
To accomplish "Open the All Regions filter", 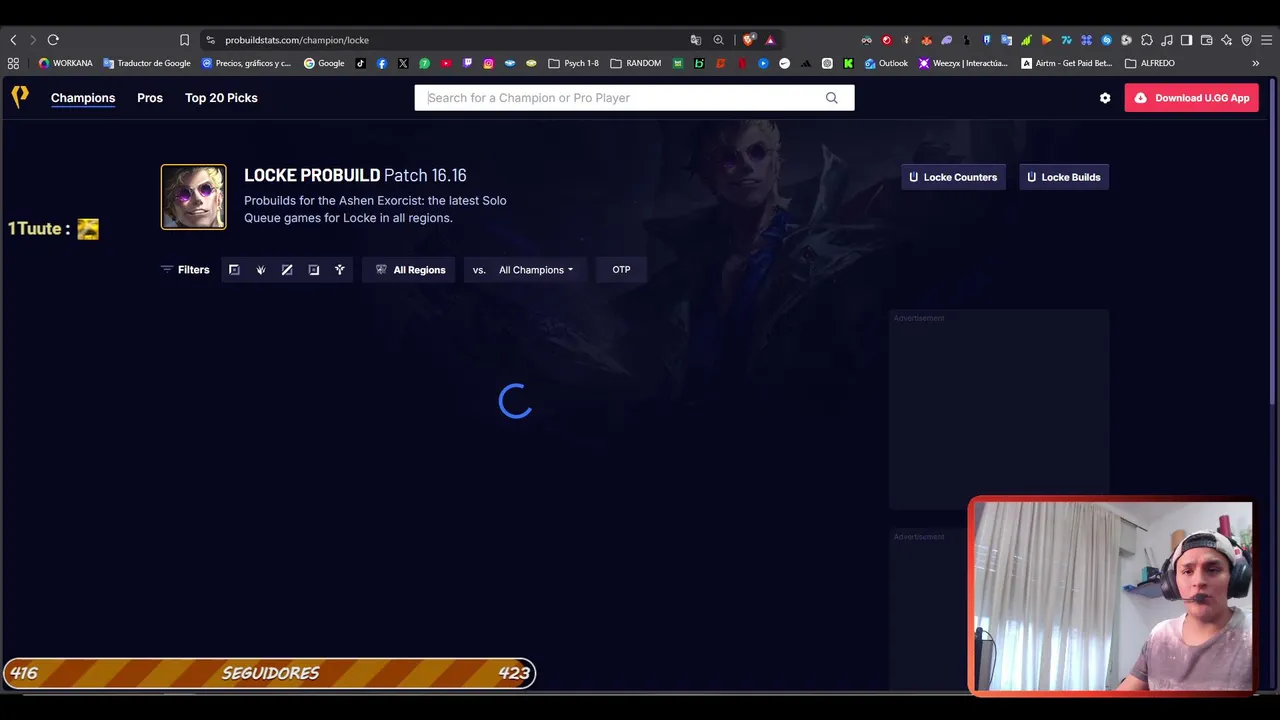I will [410, 270].
